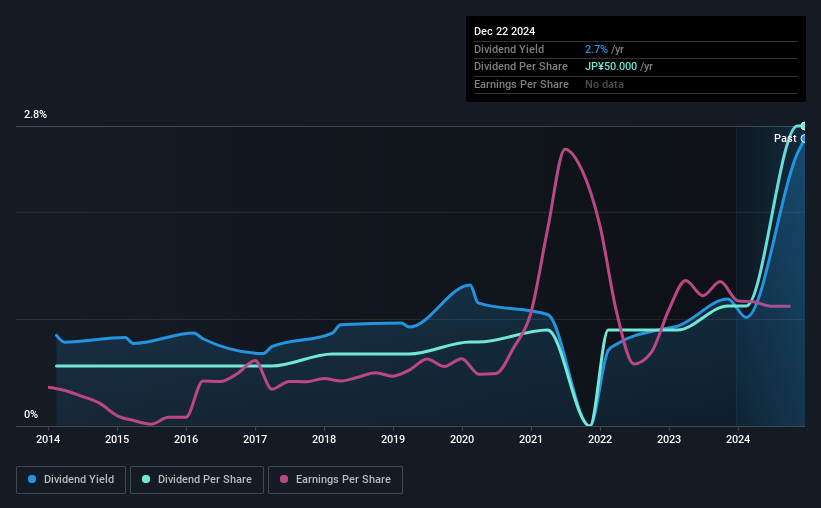Click the Dec 22 2024 tooltip date
Image resolution: width=821 pixels, height=508 pixels.
tap(504, 31)
